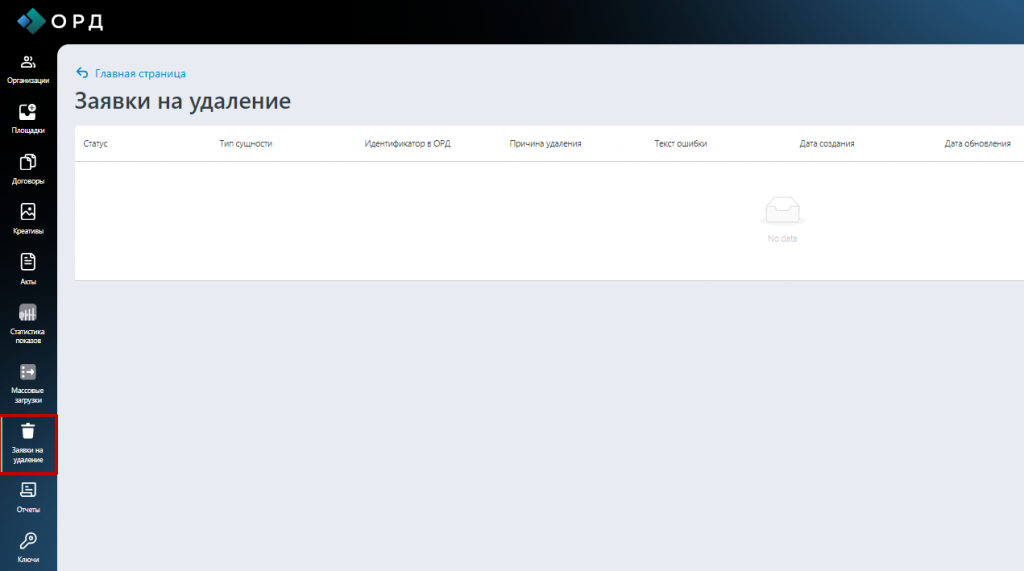The height and width of the screenshot is (571, 1024).
Task: Click the Текст ошибки column header
Action: click(x=680, y=144)
